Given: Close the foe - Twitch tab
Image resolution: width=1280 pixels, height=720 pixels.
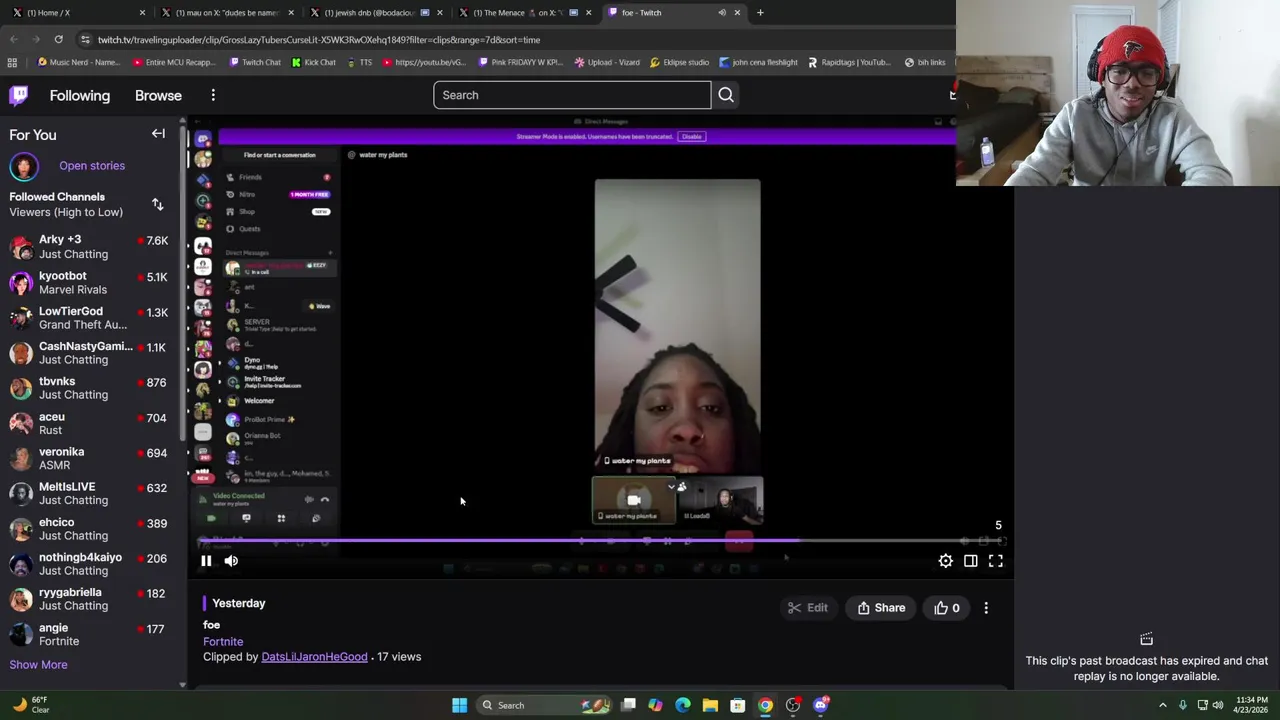Looking at the screenshot, I should 737,13.
